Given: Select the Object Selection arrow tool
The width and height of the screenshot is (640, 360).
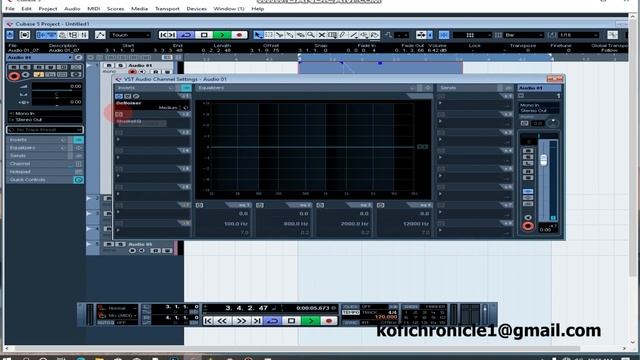Looking at the screenshot, I should (x=258, y=35).
